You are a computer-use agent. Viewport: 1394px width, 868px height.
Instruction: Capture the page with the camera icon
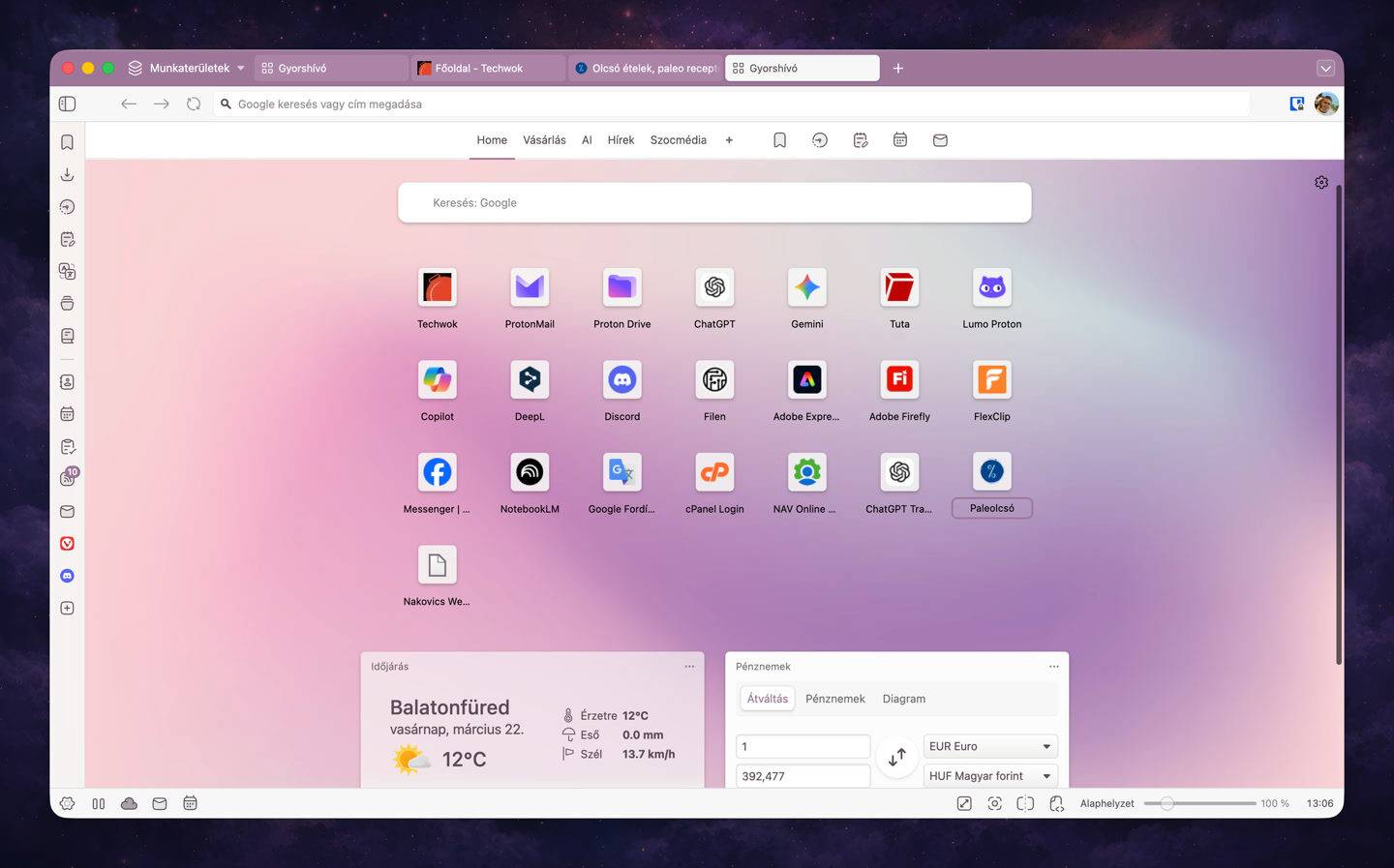point(994,803)
